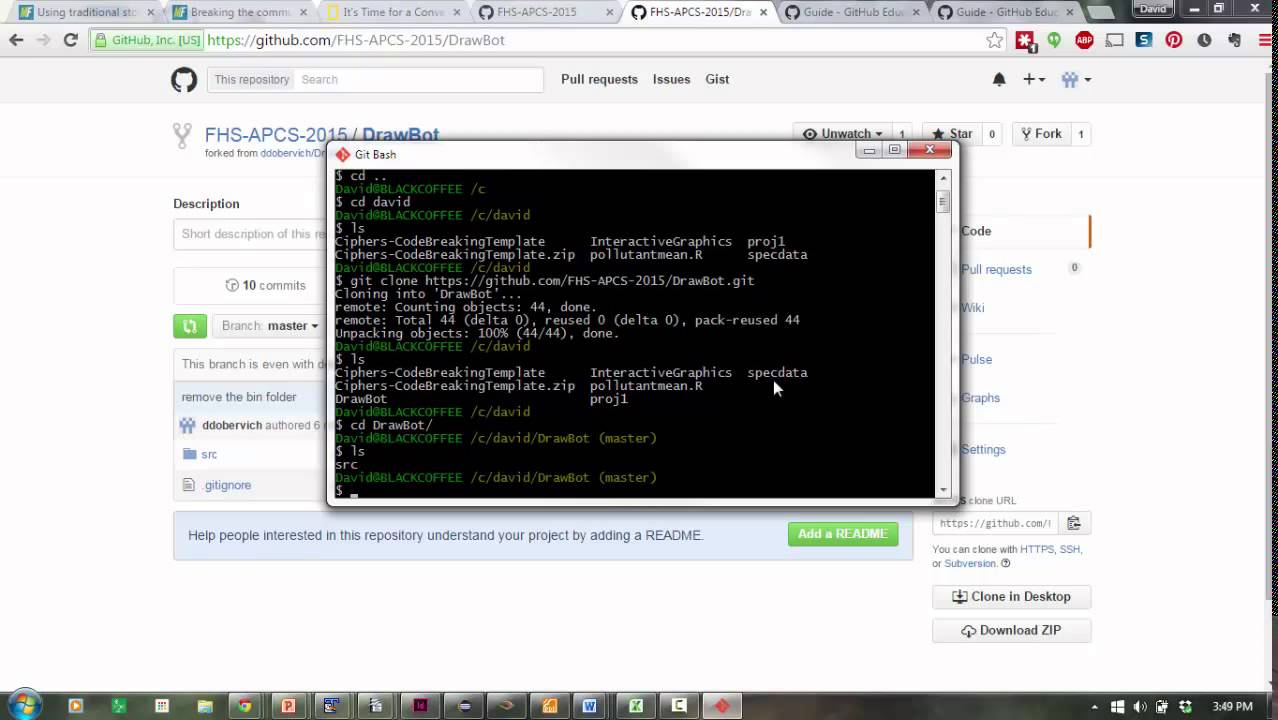Open Excel from the taskbar
The image size is (1278, 720).
click(636, 705)
